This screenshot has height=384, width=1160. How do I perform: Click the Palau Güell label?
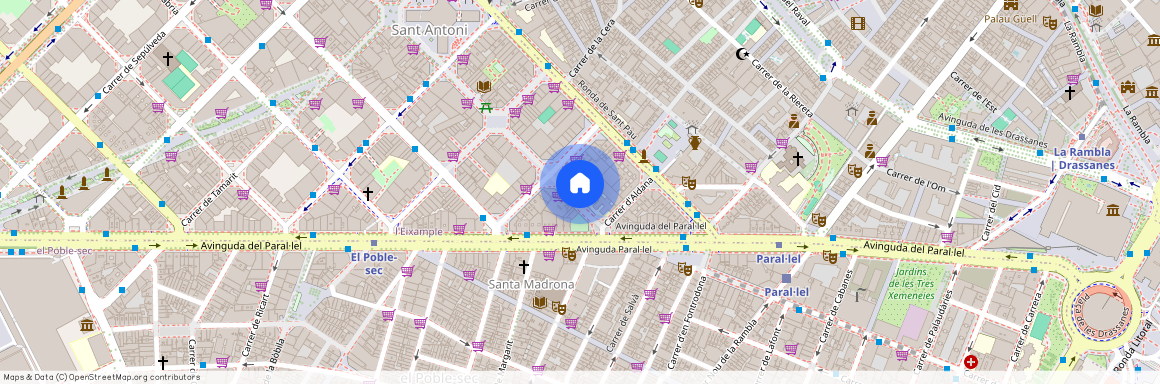tap(1011, 18)
